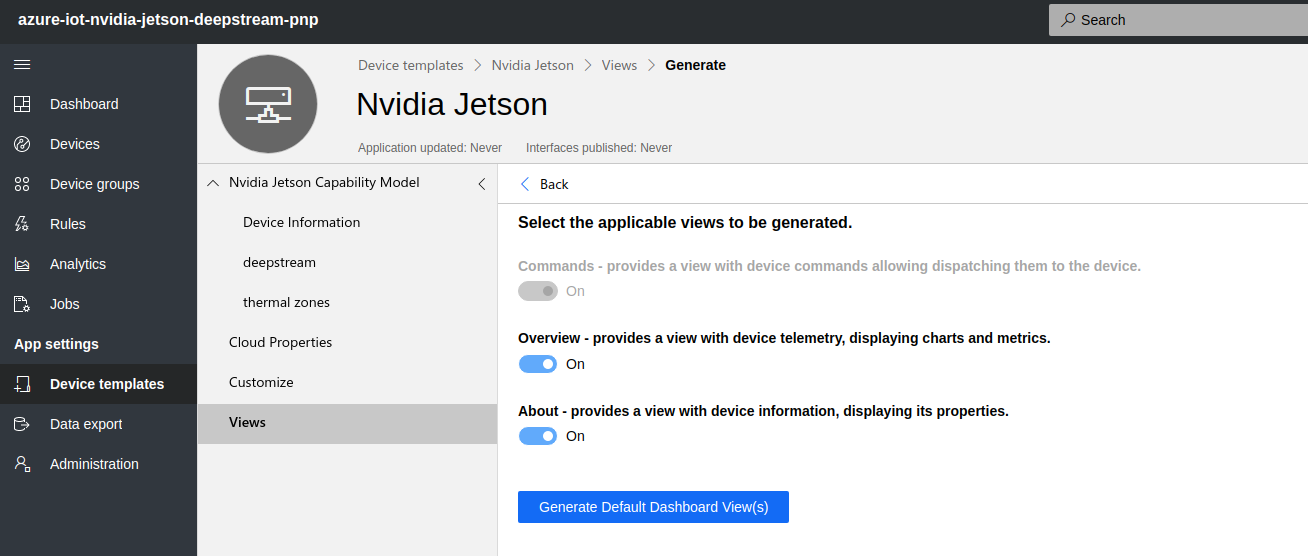
Task: Click 'Application updated: Never' text
Action: [x=430, y=148]
